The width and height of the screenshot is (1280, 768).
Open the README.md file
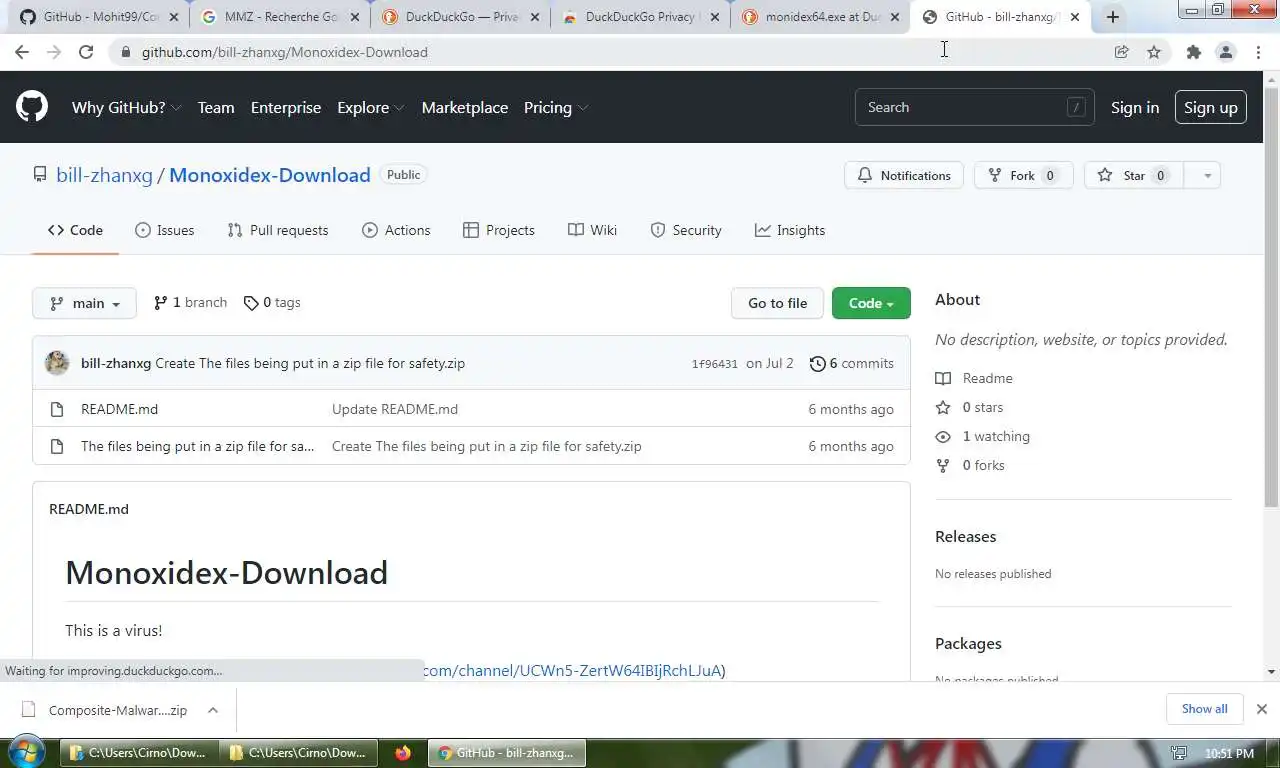tap(119, 409)
